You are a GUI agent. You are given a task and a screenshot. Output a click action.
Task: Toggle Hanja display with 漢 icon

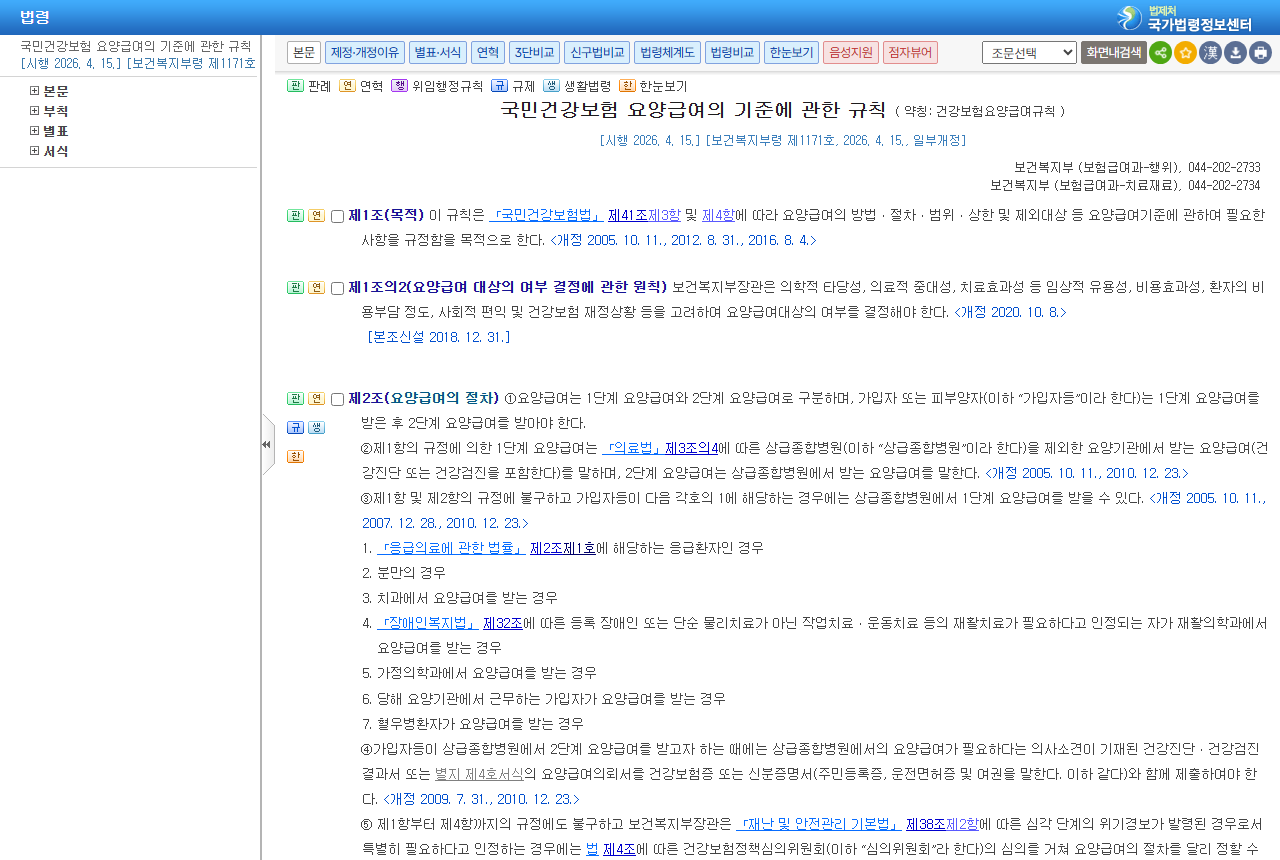1210,52
